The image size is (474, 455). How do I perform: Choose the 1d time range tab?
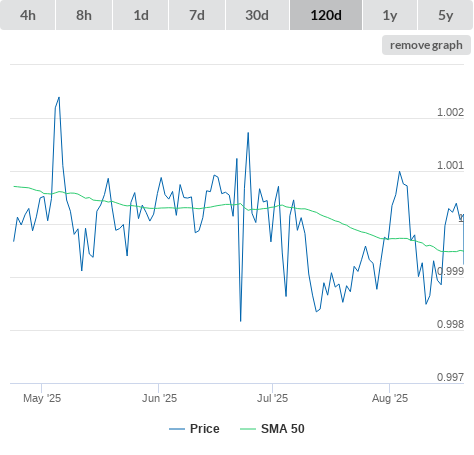pos(141,15)
